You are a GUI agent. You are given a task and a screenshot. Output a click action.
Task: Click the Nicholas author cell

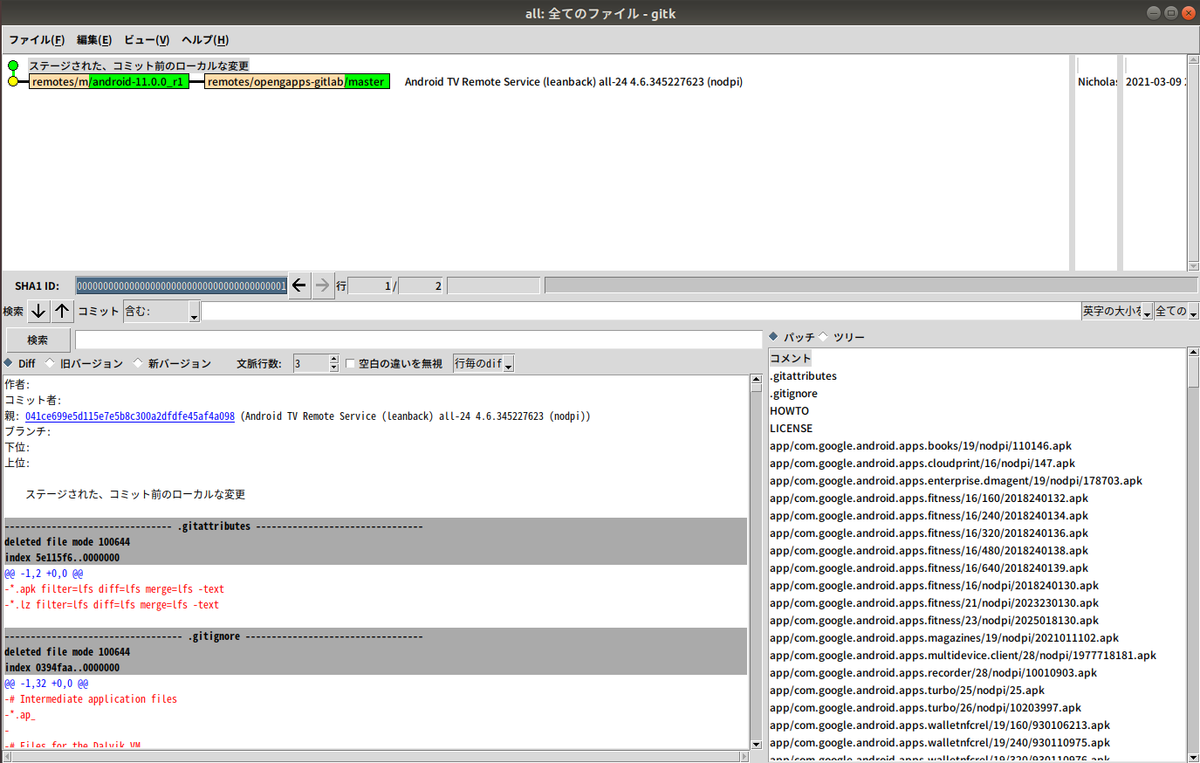[1096, 82]
